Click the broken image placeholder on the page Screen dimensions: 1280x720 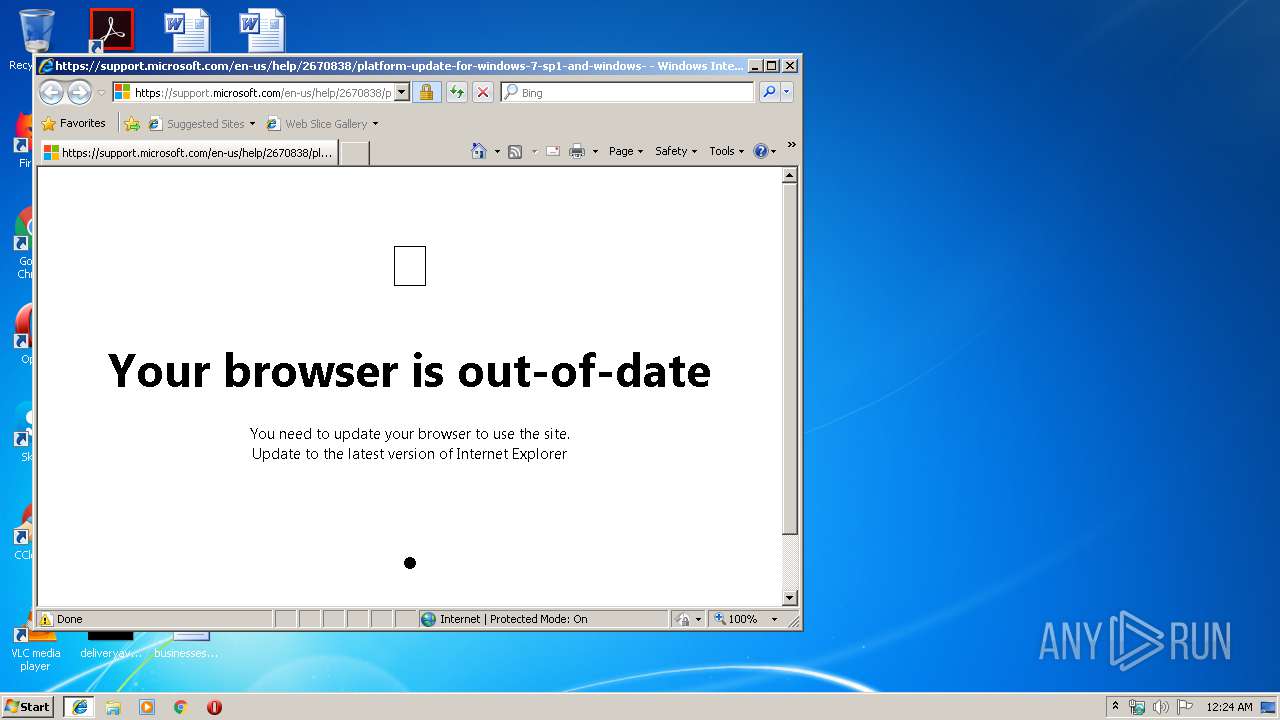click(x=410, y=266)
